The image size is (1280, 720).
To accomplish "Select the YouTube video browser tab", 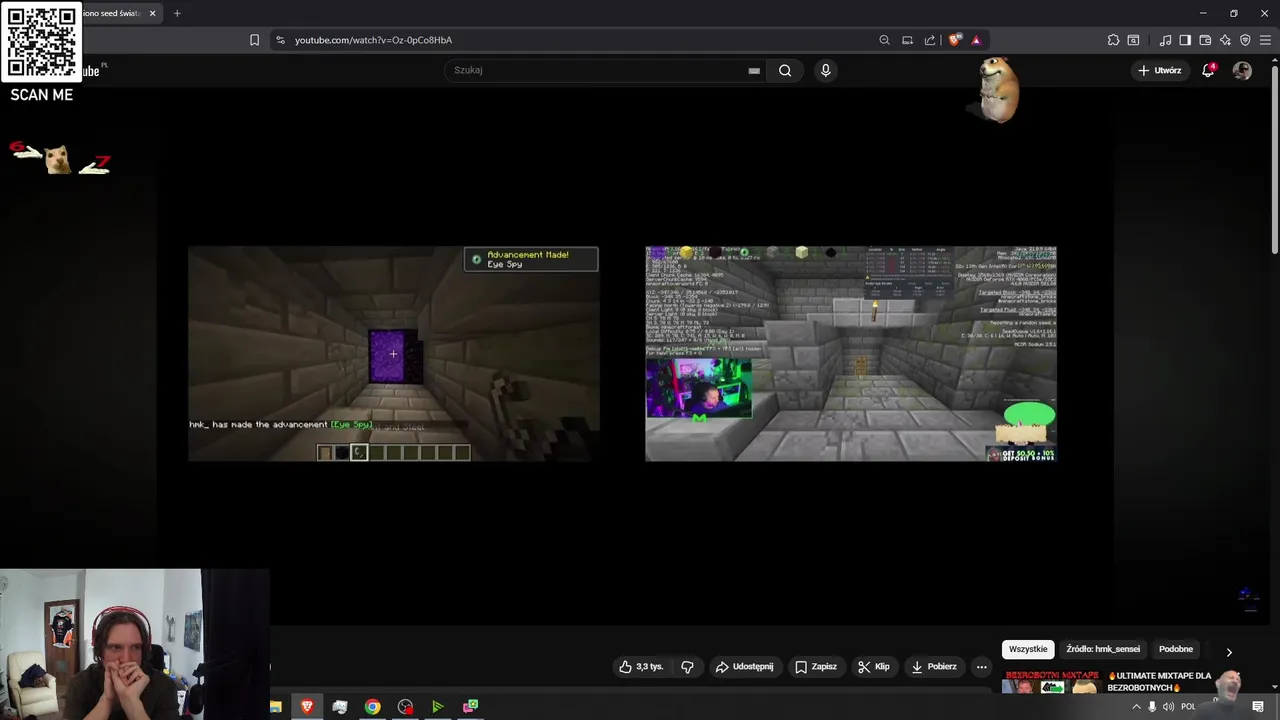I will (110, 13).
